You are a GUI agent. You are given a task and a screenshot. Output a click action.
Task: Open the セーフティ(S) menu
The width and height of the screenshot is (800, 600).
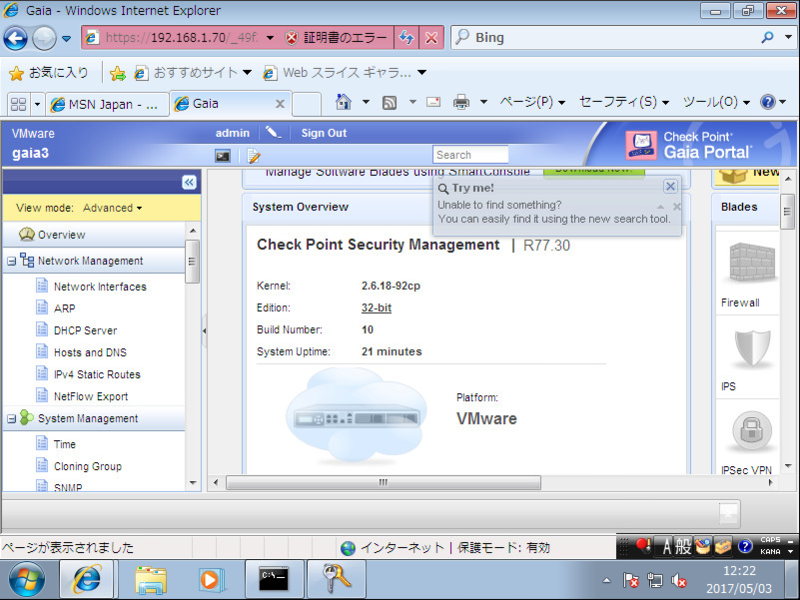623,102
